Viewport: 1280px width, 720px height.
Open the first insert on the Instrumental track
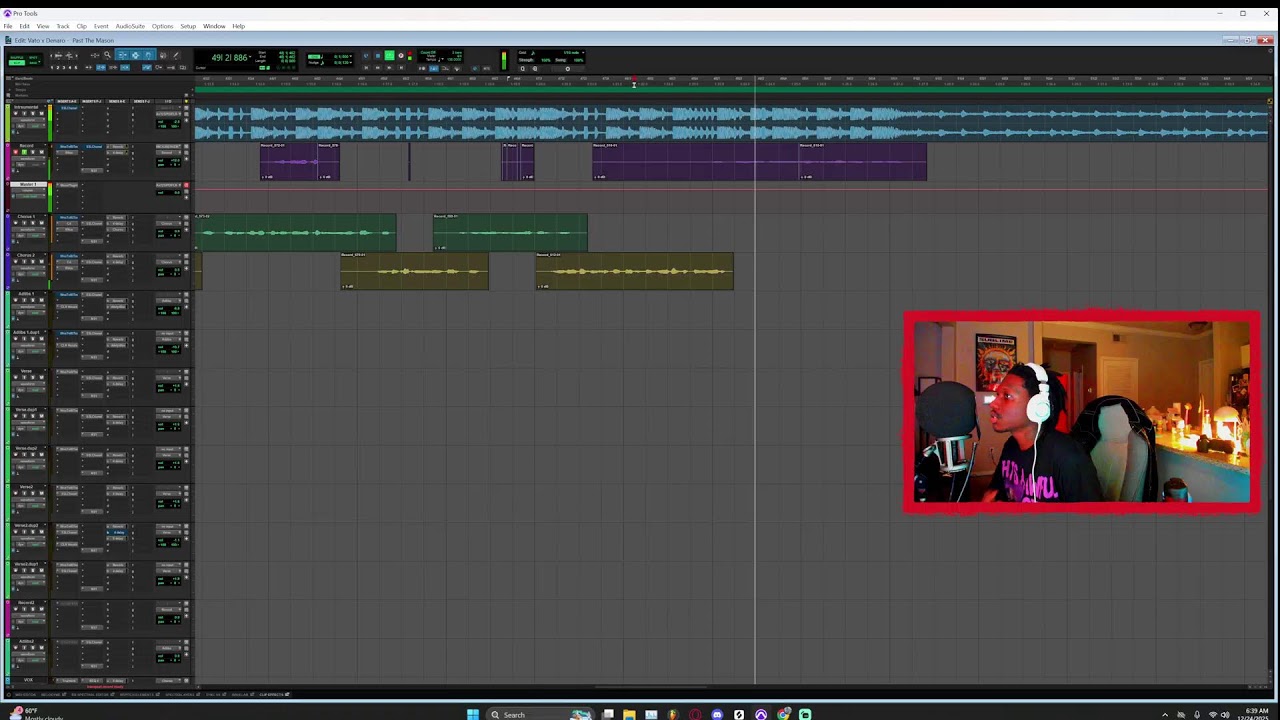point(69,108)
